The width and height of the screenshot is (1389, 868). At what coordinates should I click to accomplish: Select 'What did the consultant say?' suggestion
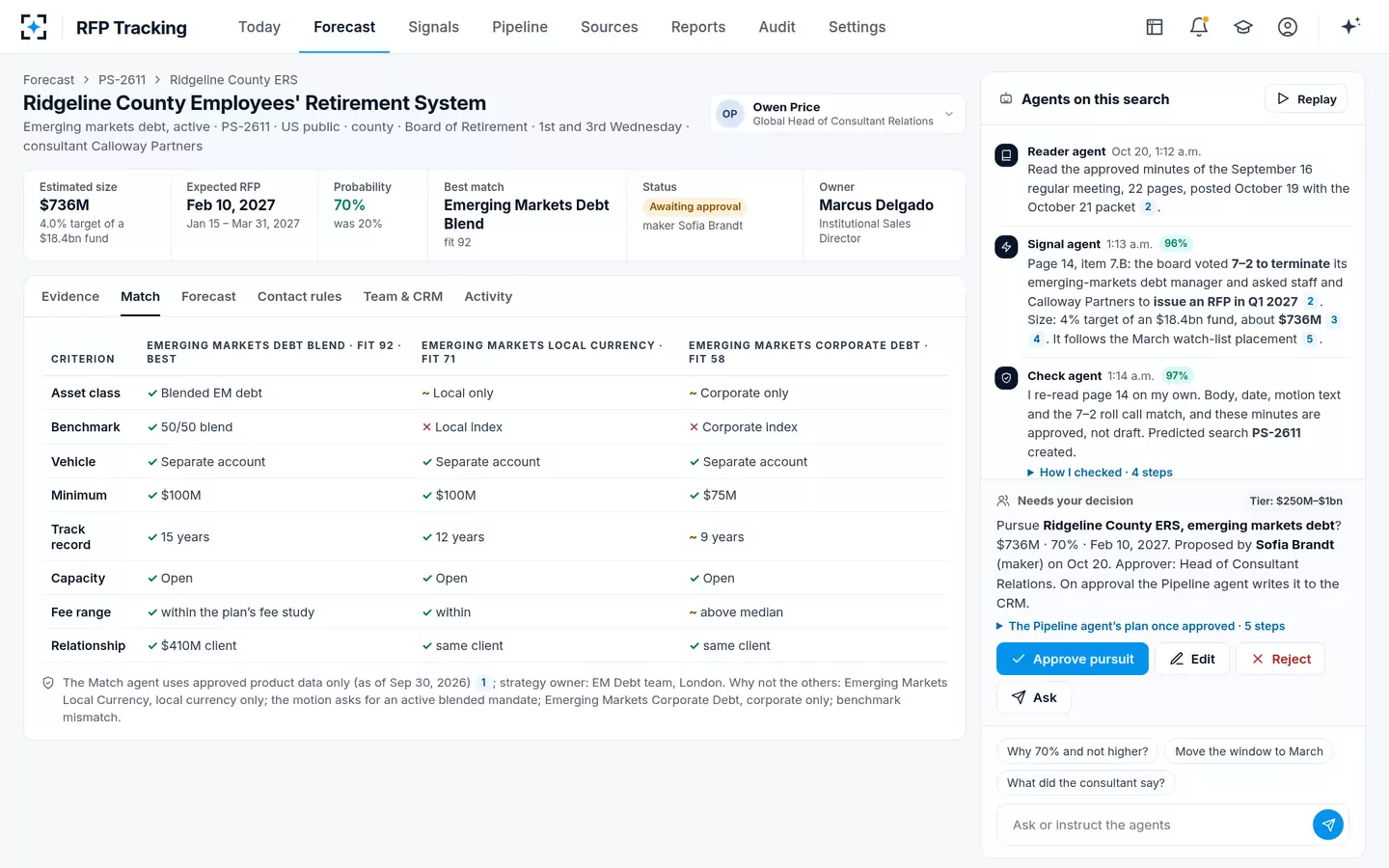pos(1086,783)
